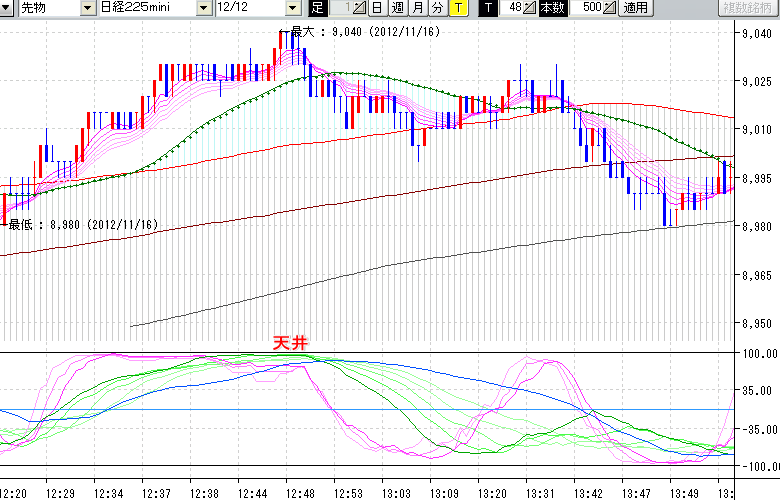The image size is (780, 500).
Task: Toggle the yellow T tick chart button
Action: click(x=457, y=8)
